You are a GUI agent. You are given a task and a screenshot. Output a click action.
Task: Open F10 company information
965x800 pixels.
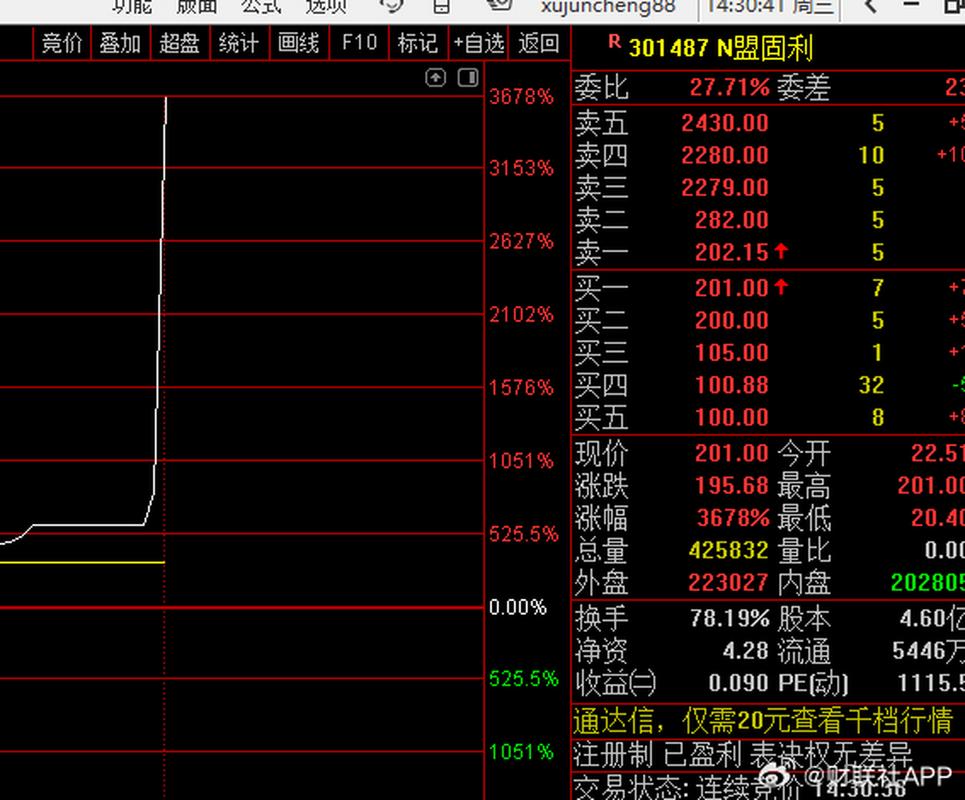tap(359, 43)
